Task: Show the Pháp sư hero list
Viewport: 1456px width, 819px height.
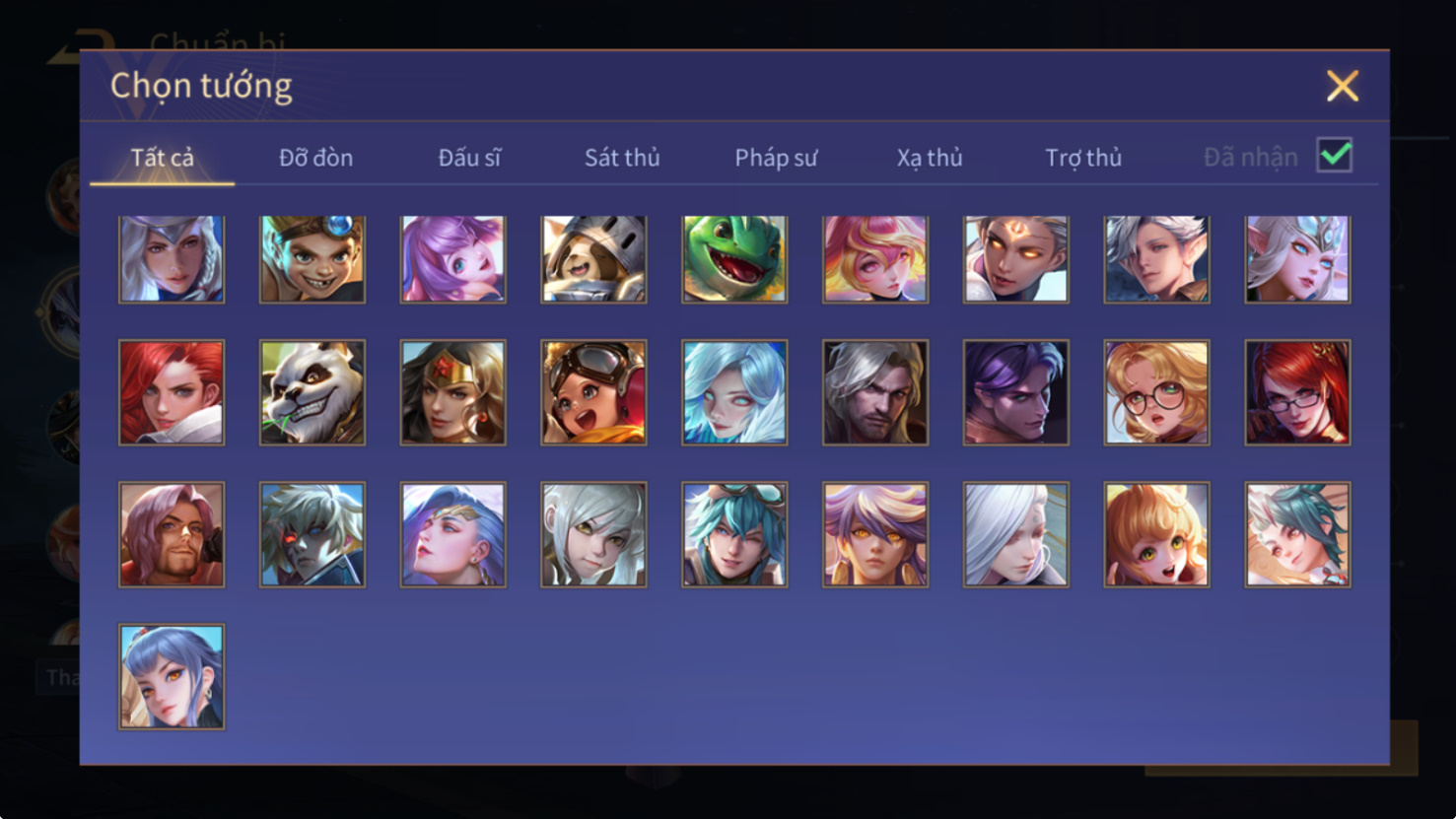Action: [x=776, y=158]
